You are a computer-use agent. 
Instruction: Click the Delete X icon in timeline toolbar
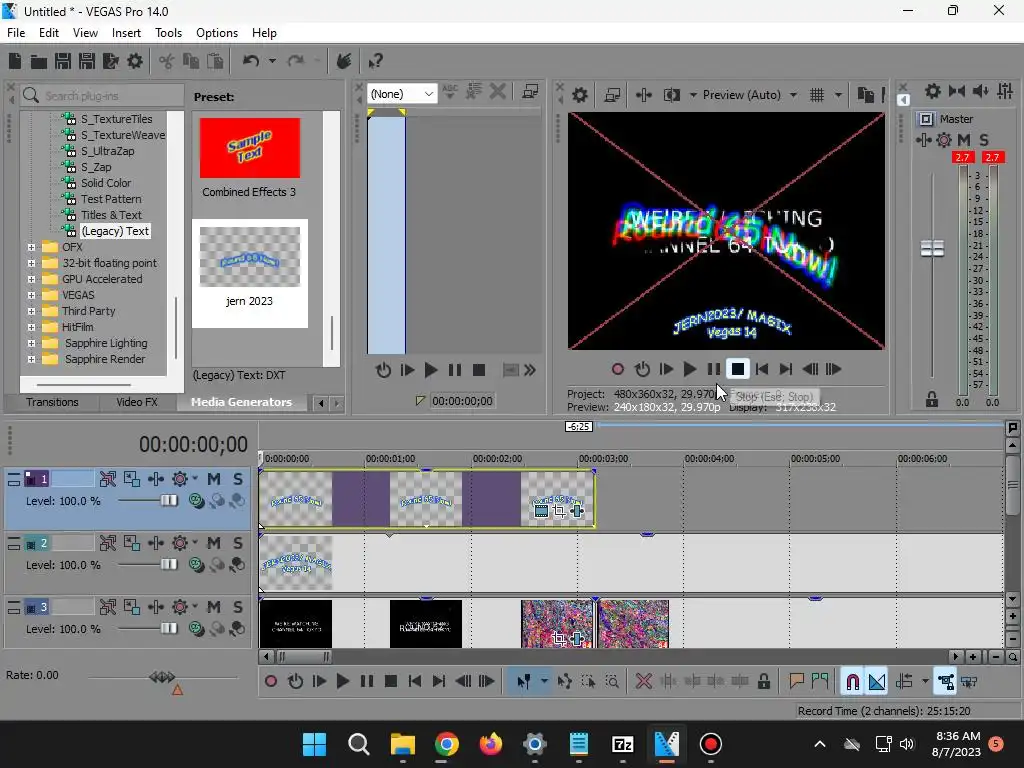tap(644, 682)
